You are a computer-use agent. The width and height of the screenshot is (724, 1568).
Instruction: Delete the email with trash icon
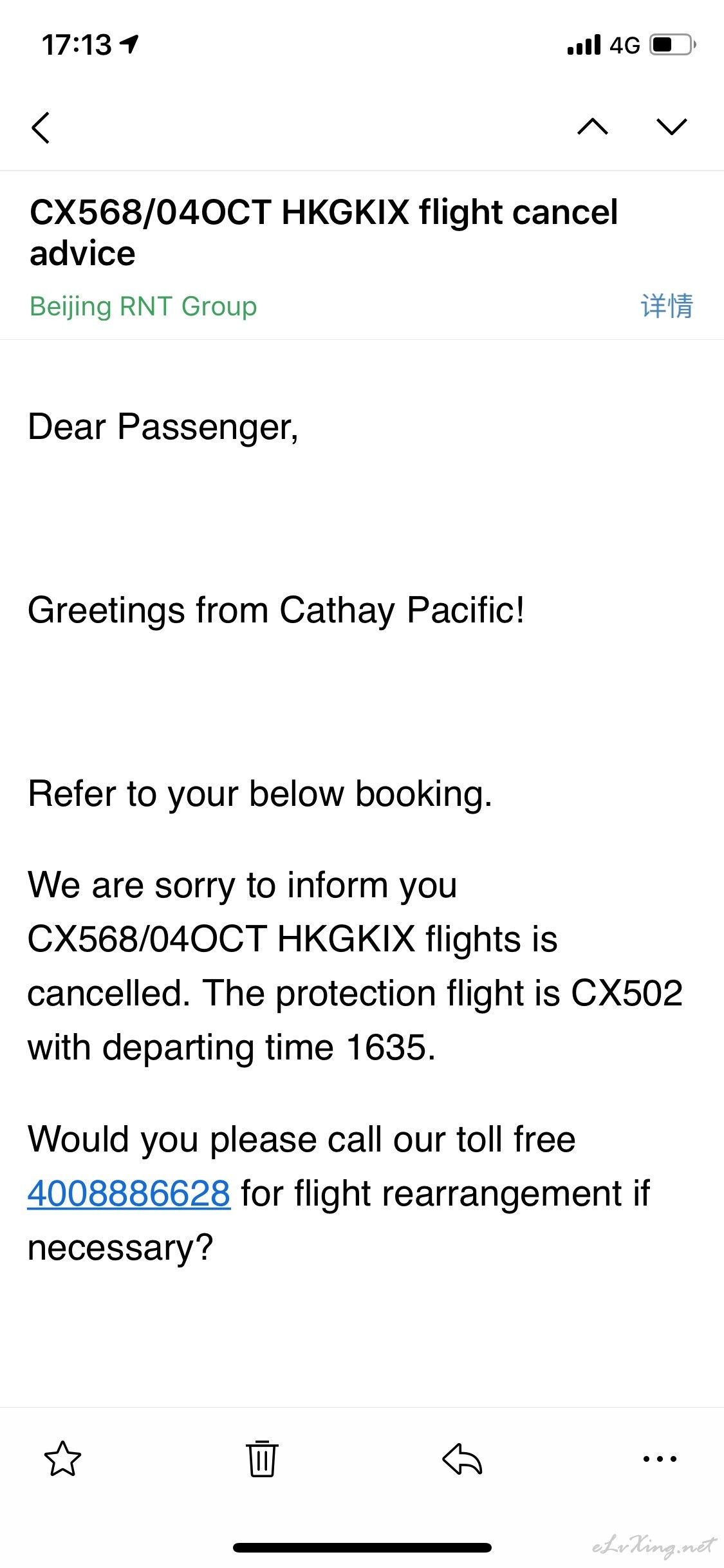[262, 1459]
